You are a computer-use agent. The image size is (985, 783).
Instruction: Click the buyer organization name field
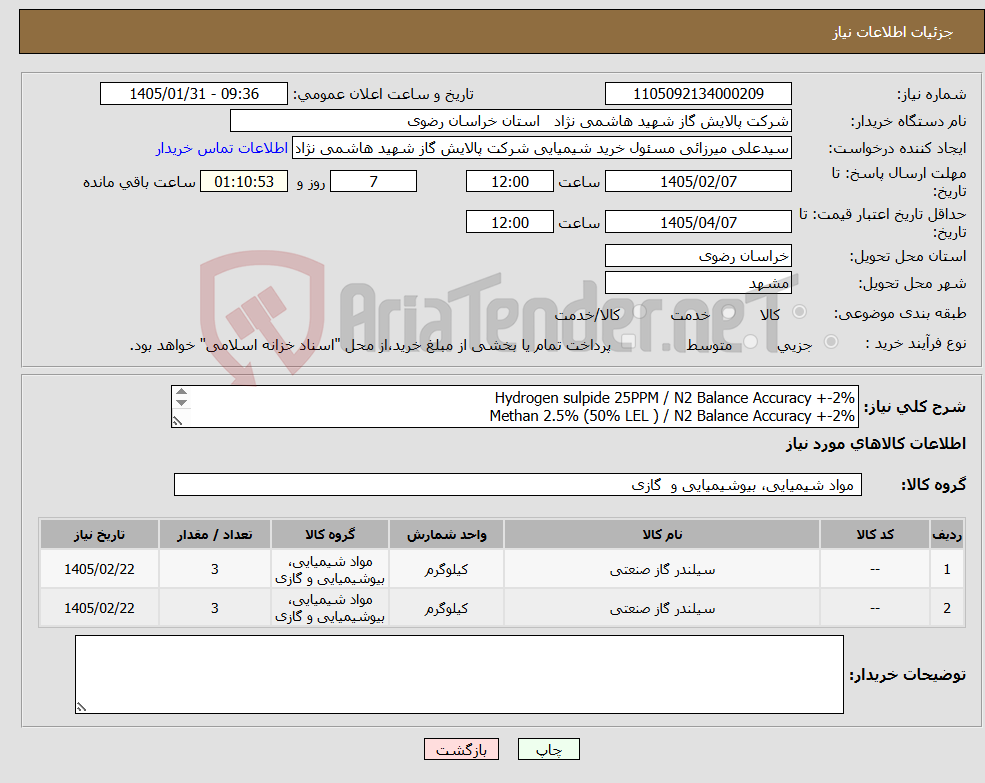tap(511, 121)
